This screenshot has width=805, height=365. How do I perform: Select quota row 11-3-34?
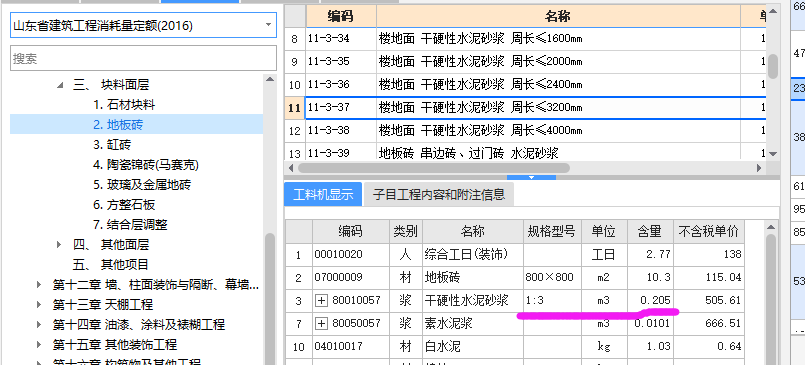(526, 39)
